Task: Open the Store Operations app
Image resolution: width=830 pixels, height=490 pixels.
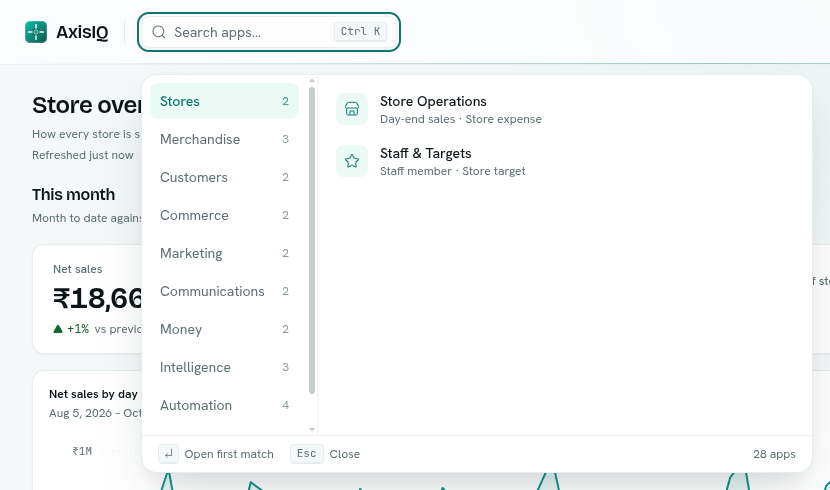Action: 565,109
